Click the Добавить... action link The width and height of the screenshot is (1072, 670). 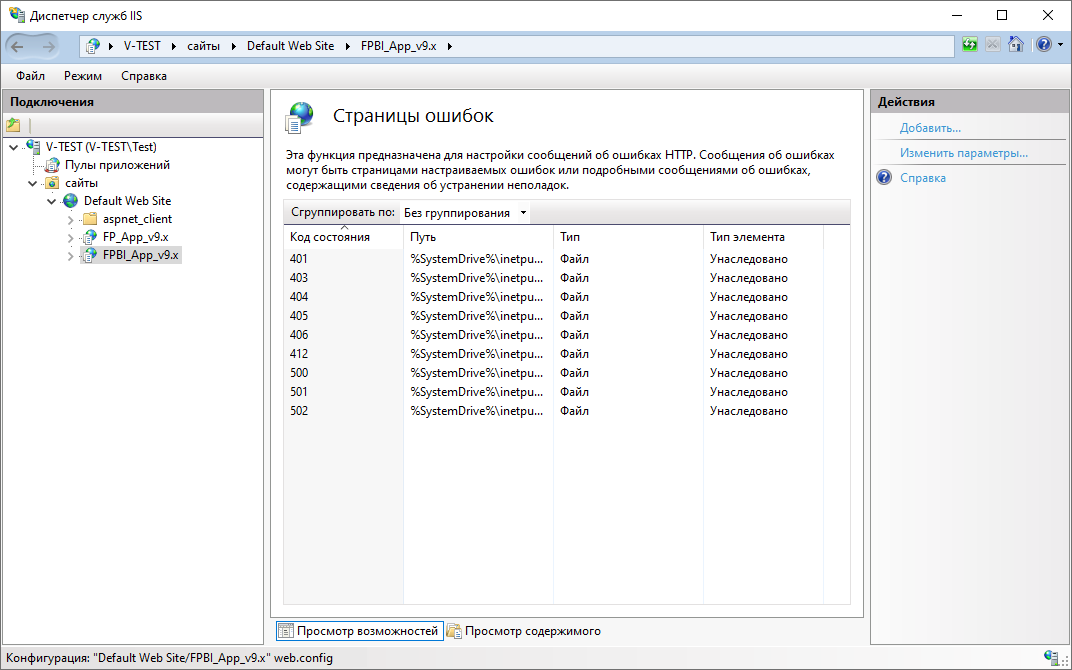point(930,128)
